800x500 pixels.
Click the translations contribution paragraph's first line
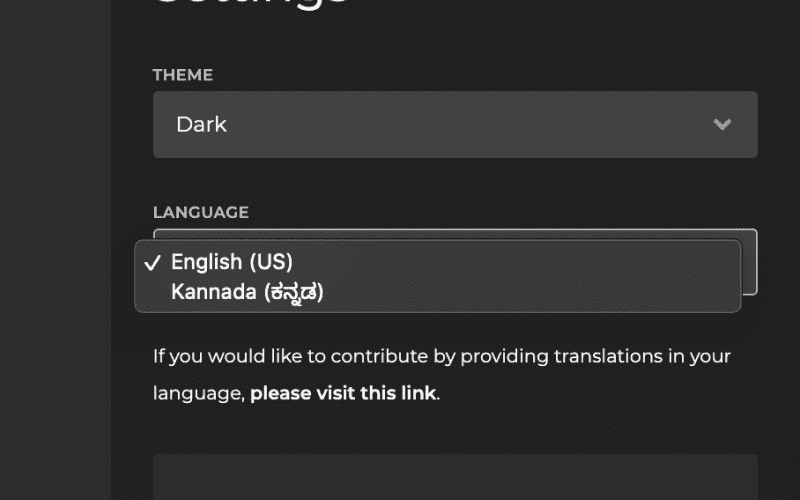(441, 356)
